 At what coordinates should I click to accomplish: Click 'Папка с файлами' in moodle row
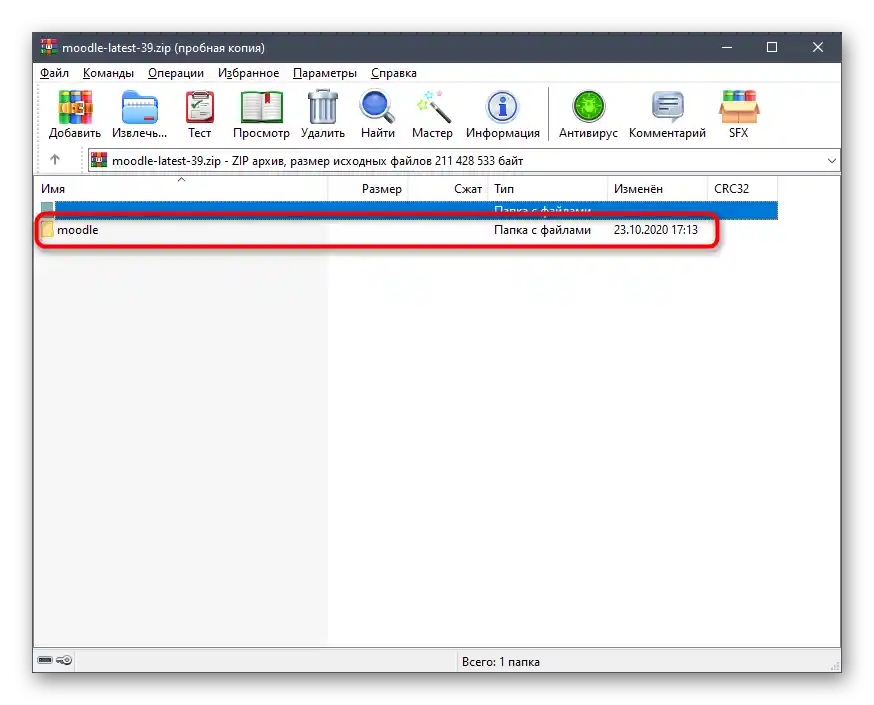pos(542,230)
